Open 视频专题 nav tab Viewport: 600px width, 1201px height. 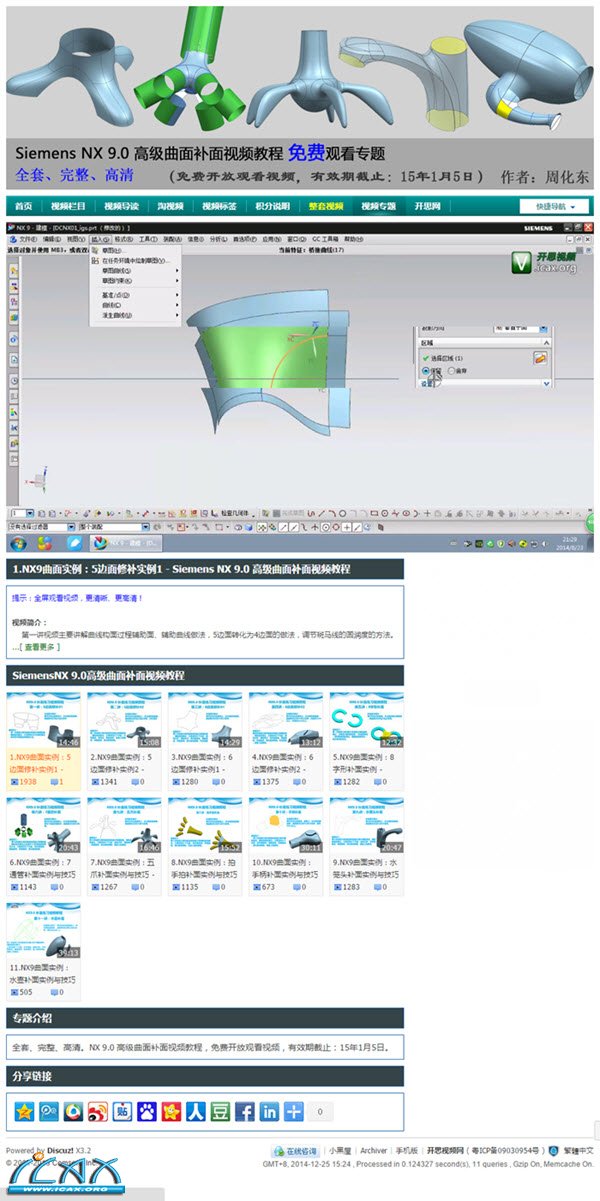tap(379, 206)
